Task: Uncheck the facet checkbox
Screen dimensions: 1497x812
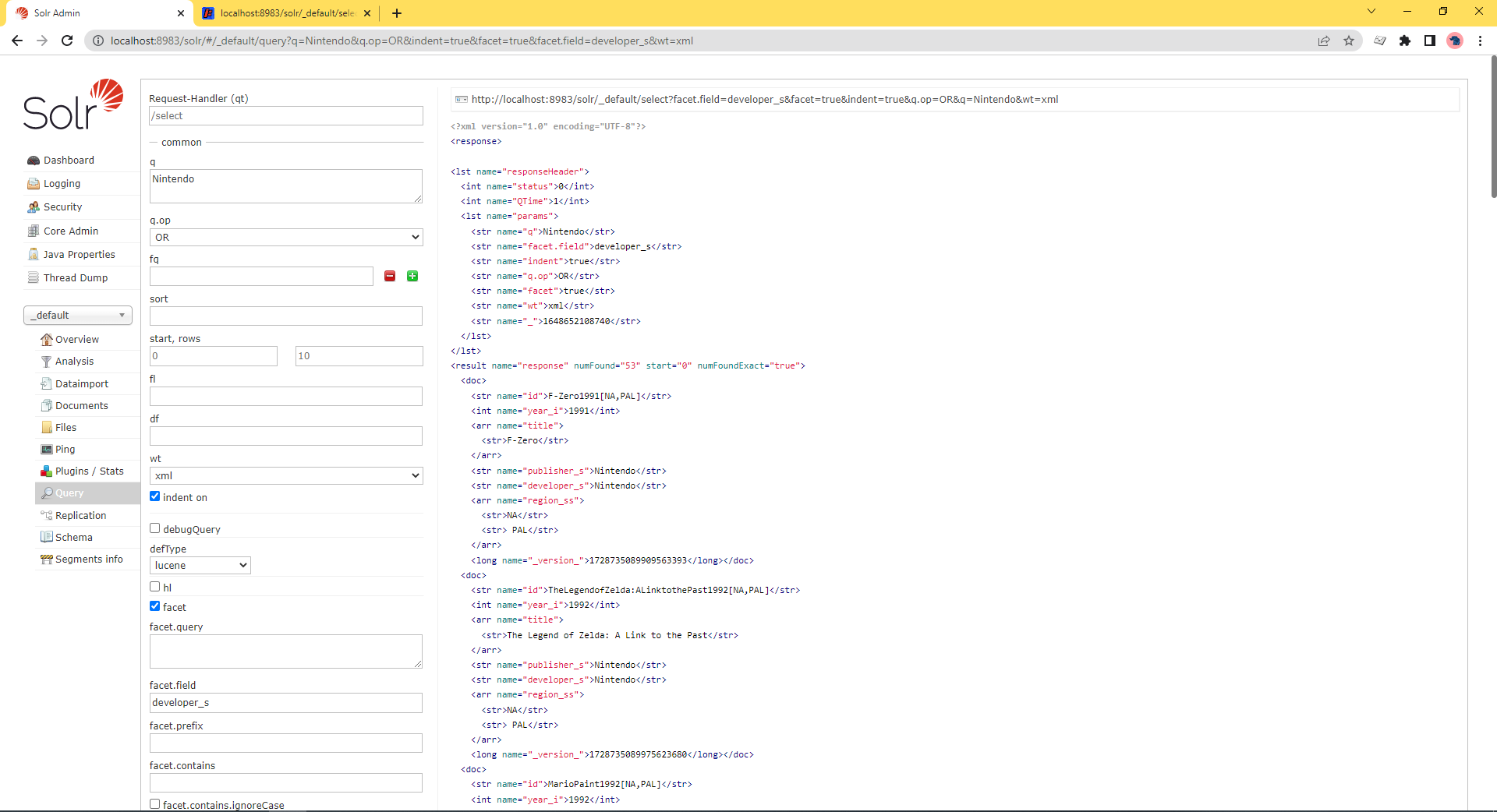Action: click(155, 606)
